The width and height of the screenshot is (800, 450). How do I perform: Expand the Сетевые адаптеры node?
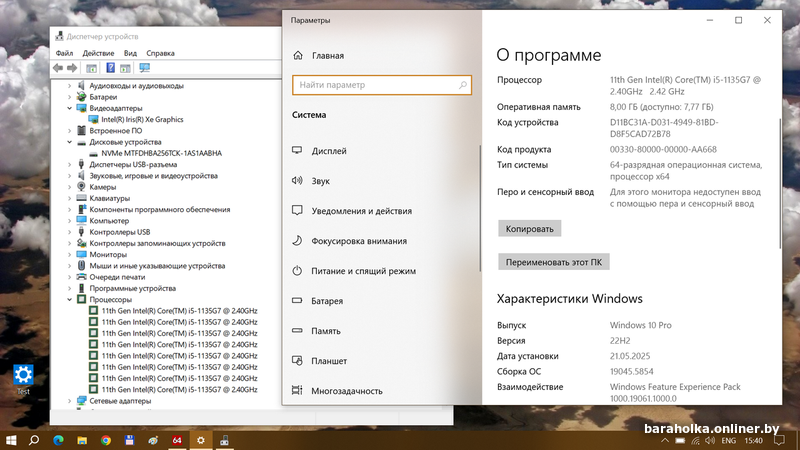[69, 401]
